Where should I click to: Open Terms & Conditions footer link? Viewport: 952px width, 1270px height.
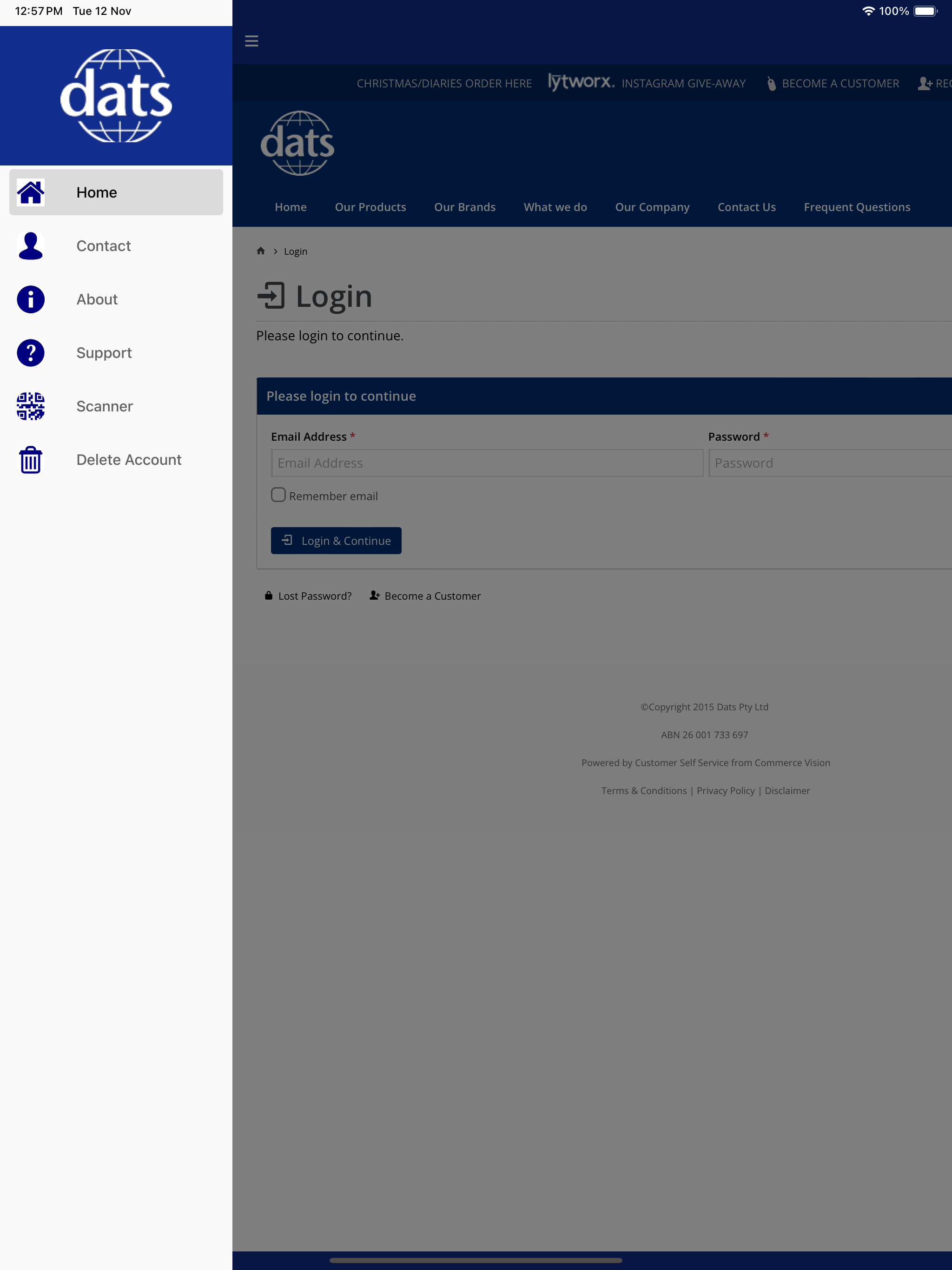pyautogui.click(x=644, y=791)
